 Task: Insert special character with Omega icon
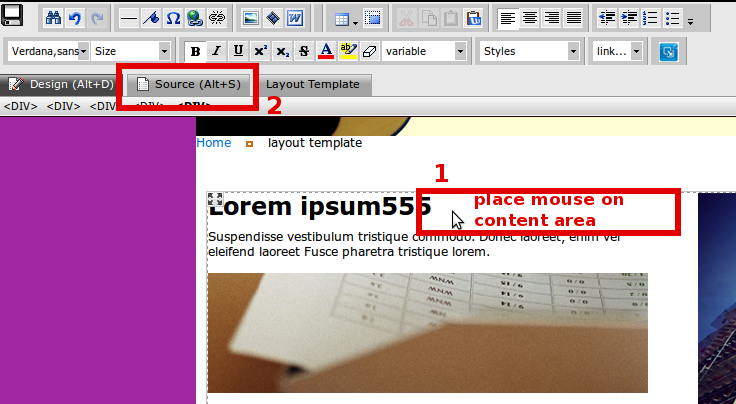point(173,18)
